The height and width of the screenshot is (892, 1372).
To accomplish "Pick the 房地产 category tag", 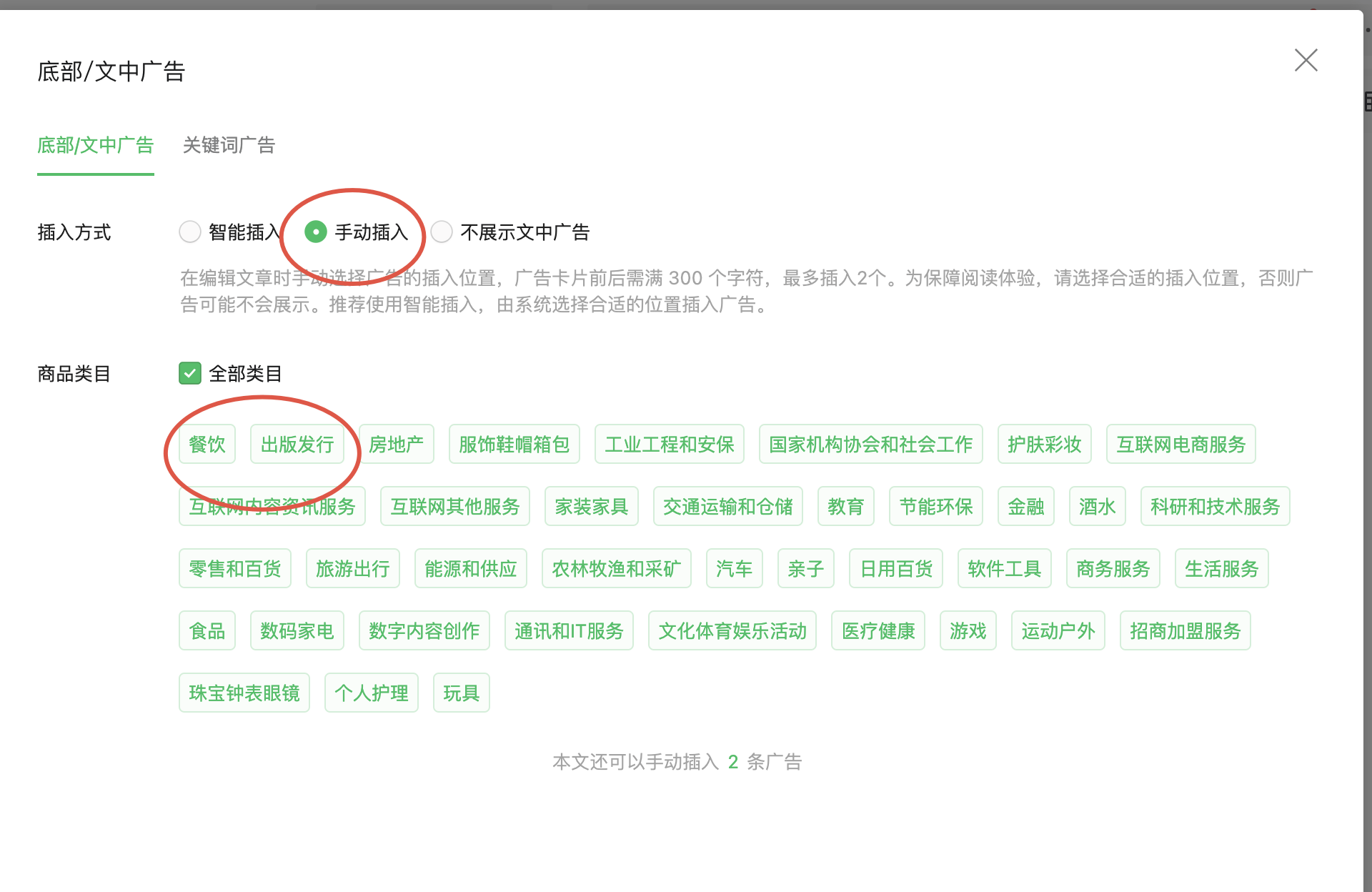I will [397, 444].
